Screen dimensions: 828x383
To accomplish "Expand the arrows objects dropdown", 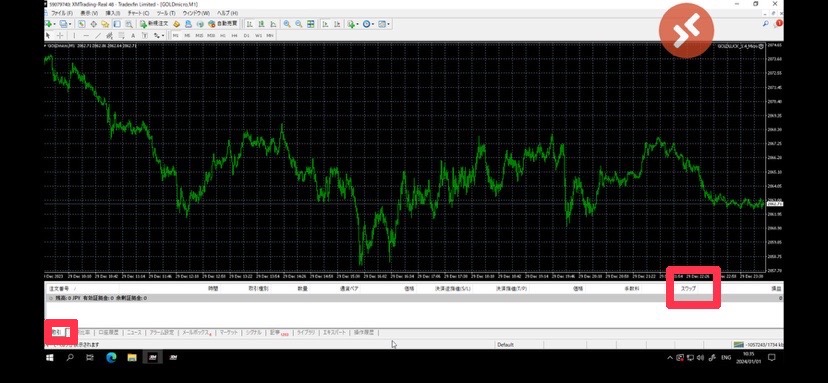I will [163, 35].
